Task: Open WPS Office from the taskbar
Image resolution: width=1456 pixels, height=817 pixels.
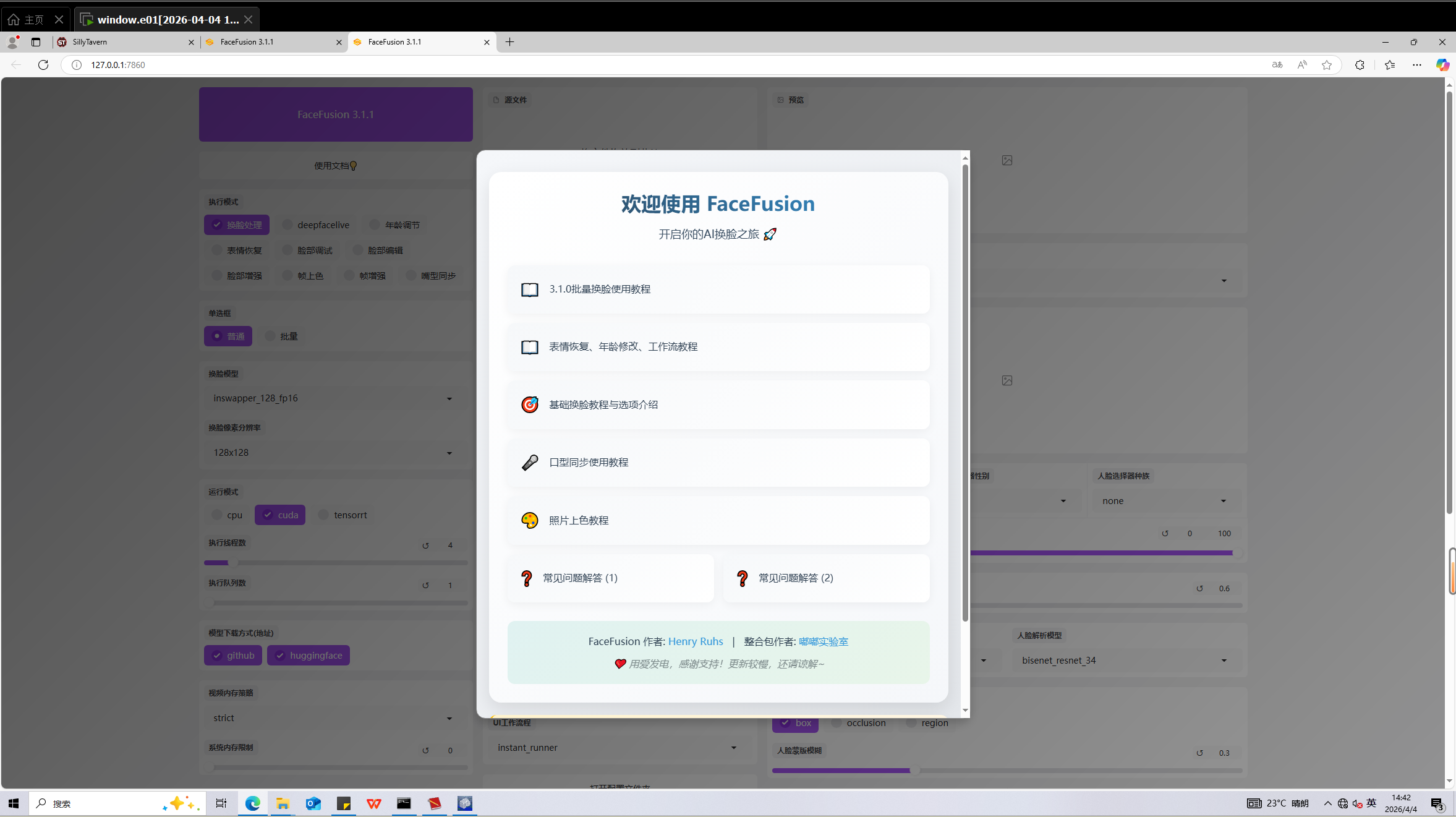Action: click(x=373, y=803)
